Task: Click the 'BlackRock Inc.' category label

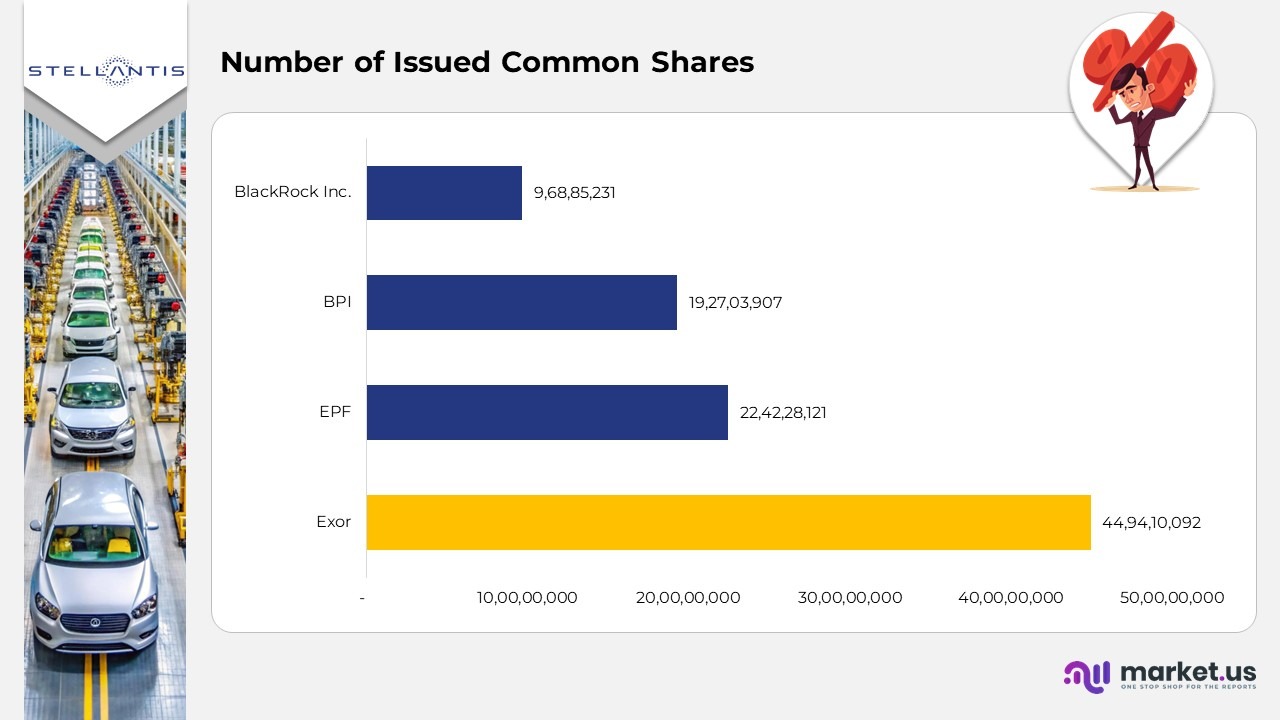Action: pos(293,192)
